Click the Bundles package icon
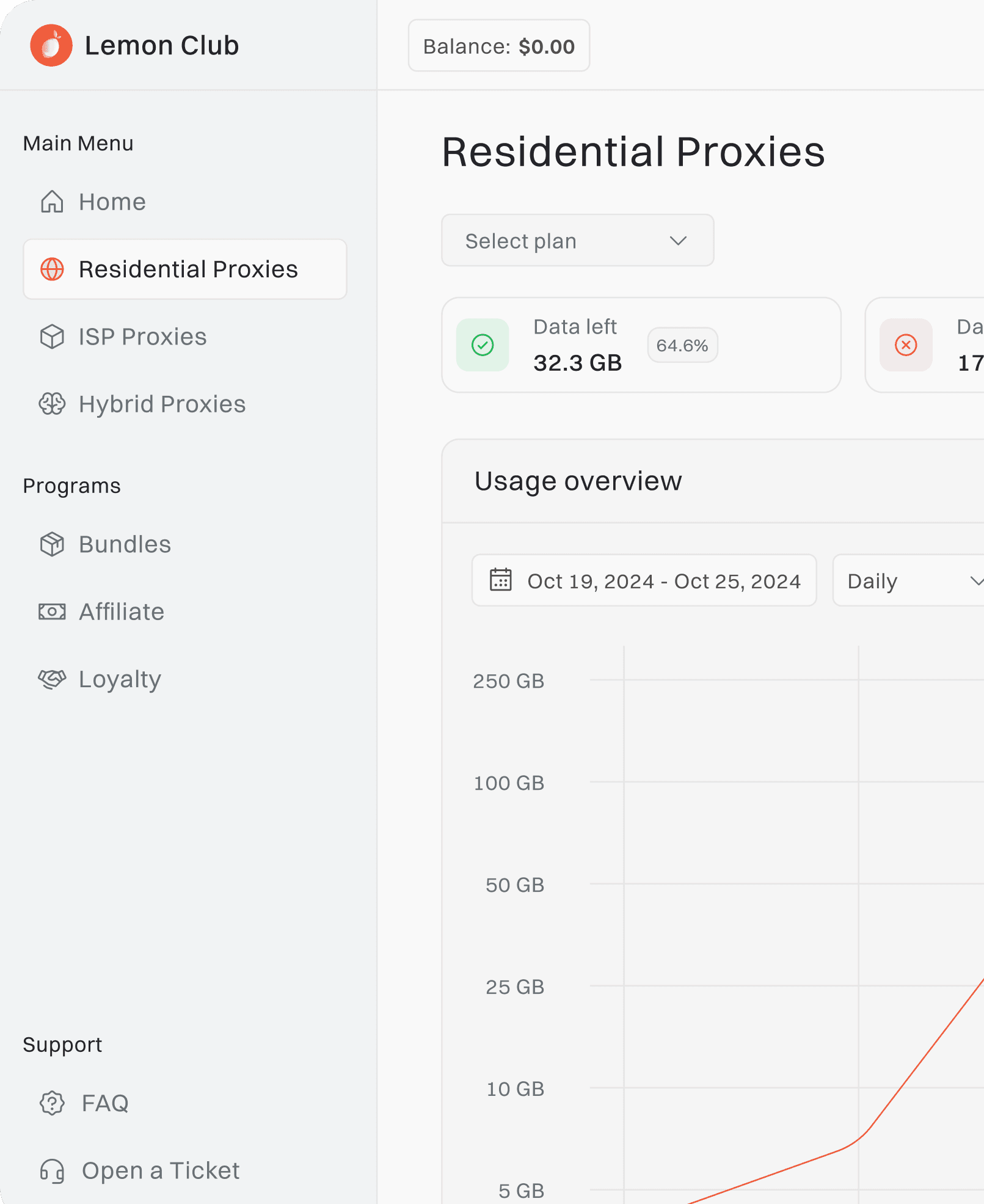The image size is (984, 1204). pyautogui.click(x=52, y=544)
